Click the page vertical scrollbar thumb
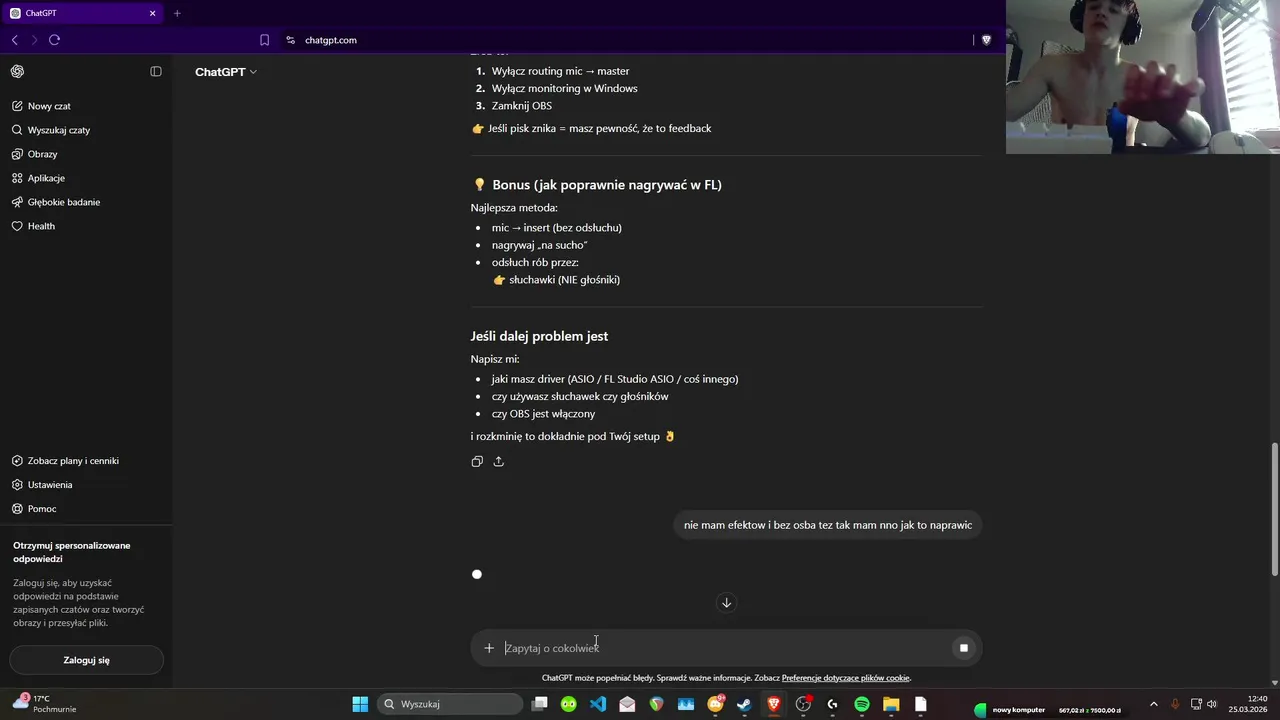Screen dimensions: 1280x720 tap(1274, 509)
